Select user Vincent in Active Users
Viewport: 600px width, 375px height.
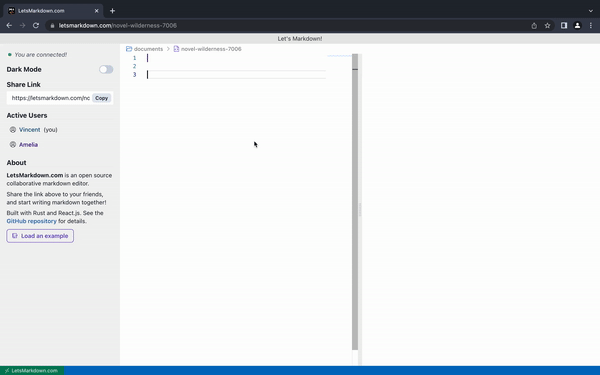29,130
